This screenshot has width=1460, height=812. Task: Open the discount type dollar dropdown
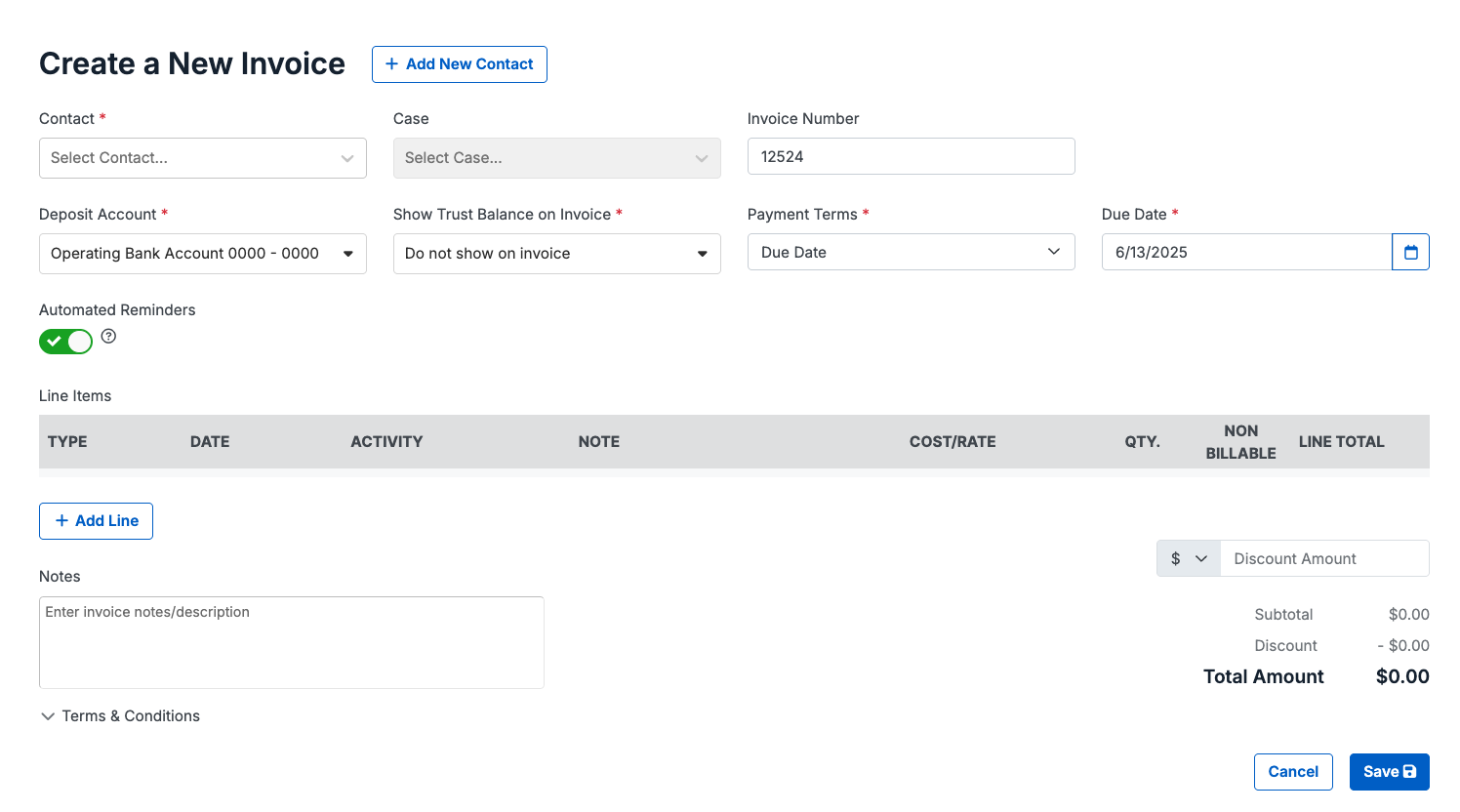pyautogui.click(x=1188, y=557)
